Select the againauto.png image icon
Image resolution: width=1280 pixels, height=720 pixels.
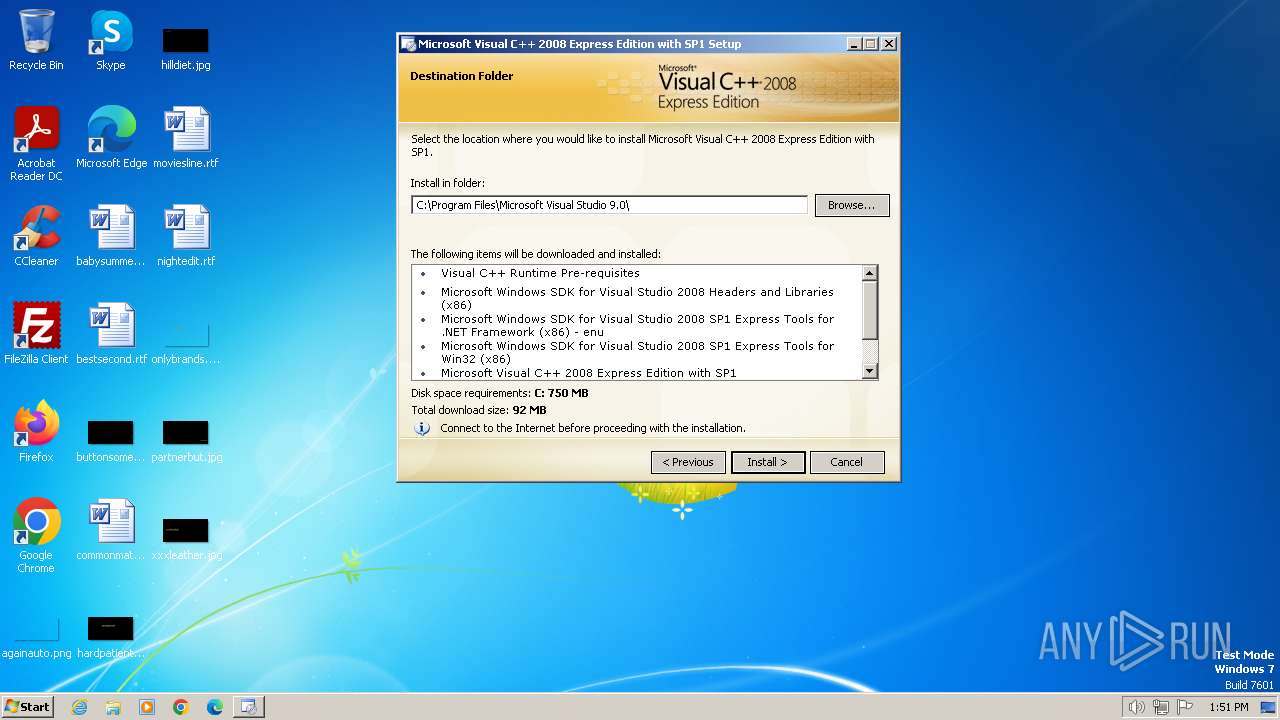(x=36, y=636)
